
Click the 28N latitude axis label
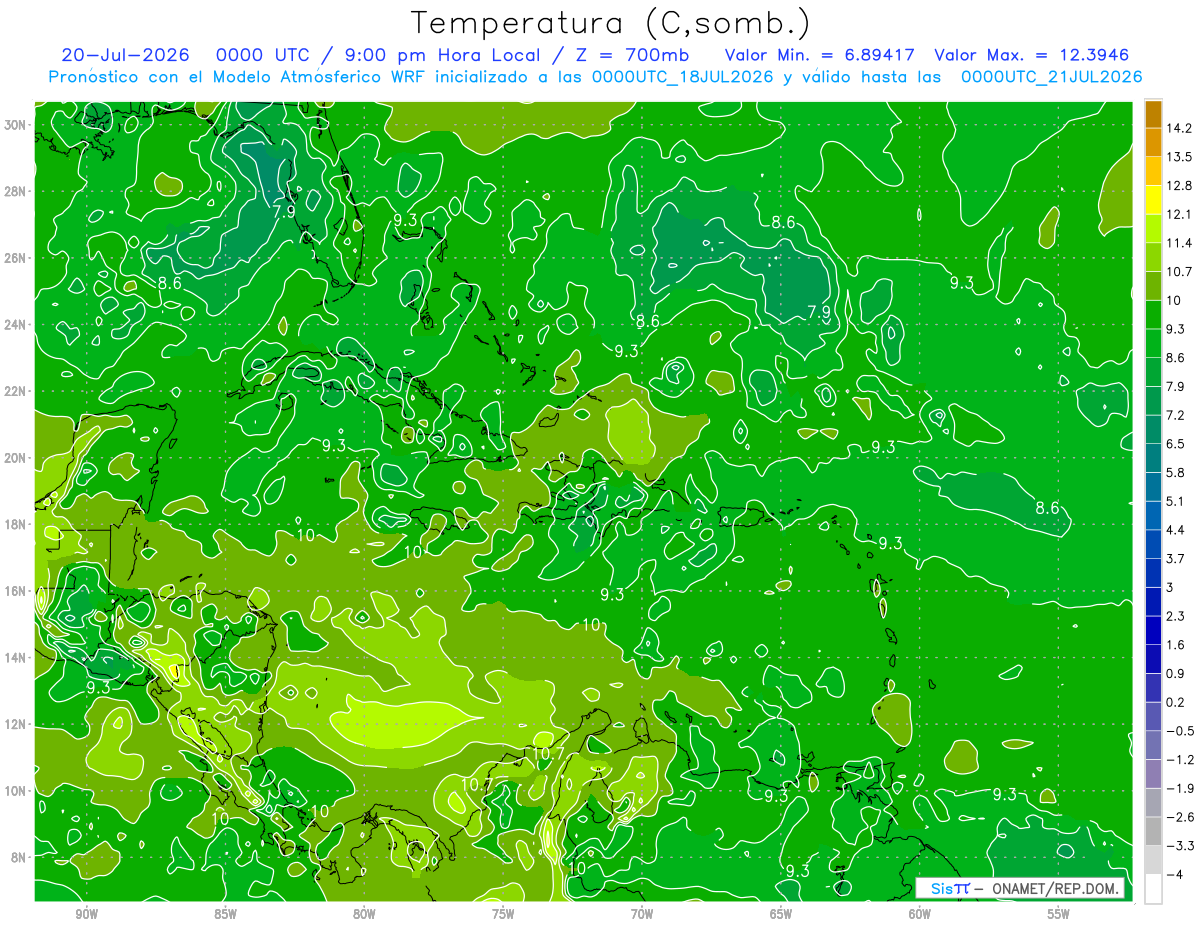(15, 191)
